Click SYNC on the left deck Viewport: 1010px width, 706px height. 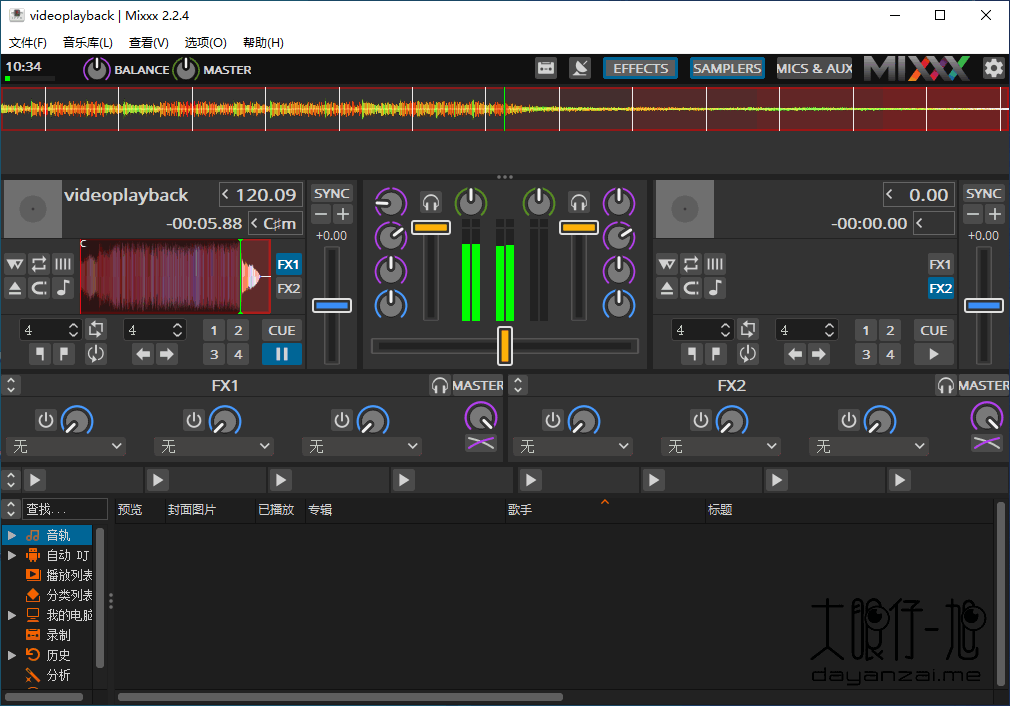pos(332,193)
